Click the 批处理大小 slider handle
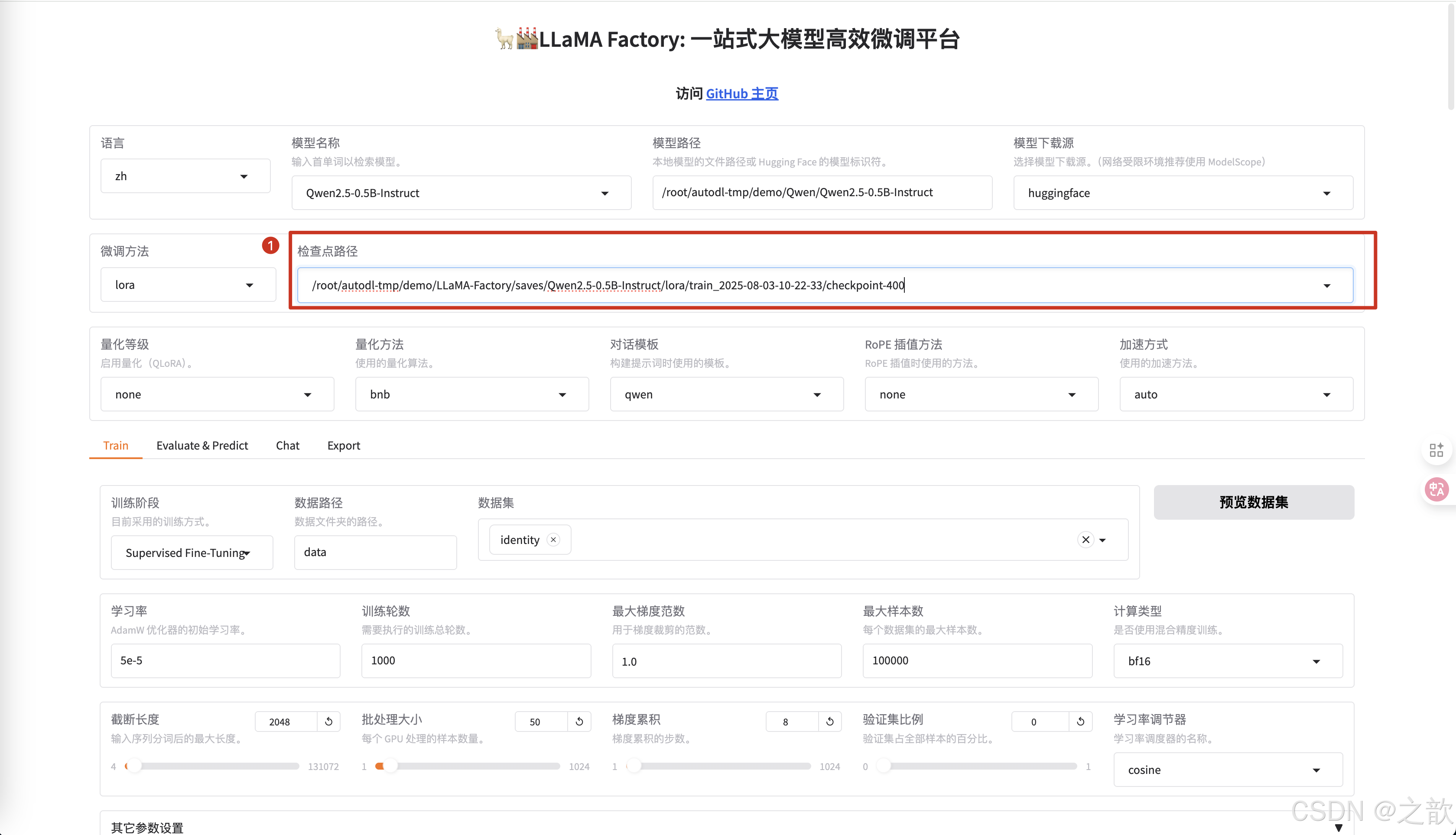This screenshot has height=835, width=1456. (391, 766)
